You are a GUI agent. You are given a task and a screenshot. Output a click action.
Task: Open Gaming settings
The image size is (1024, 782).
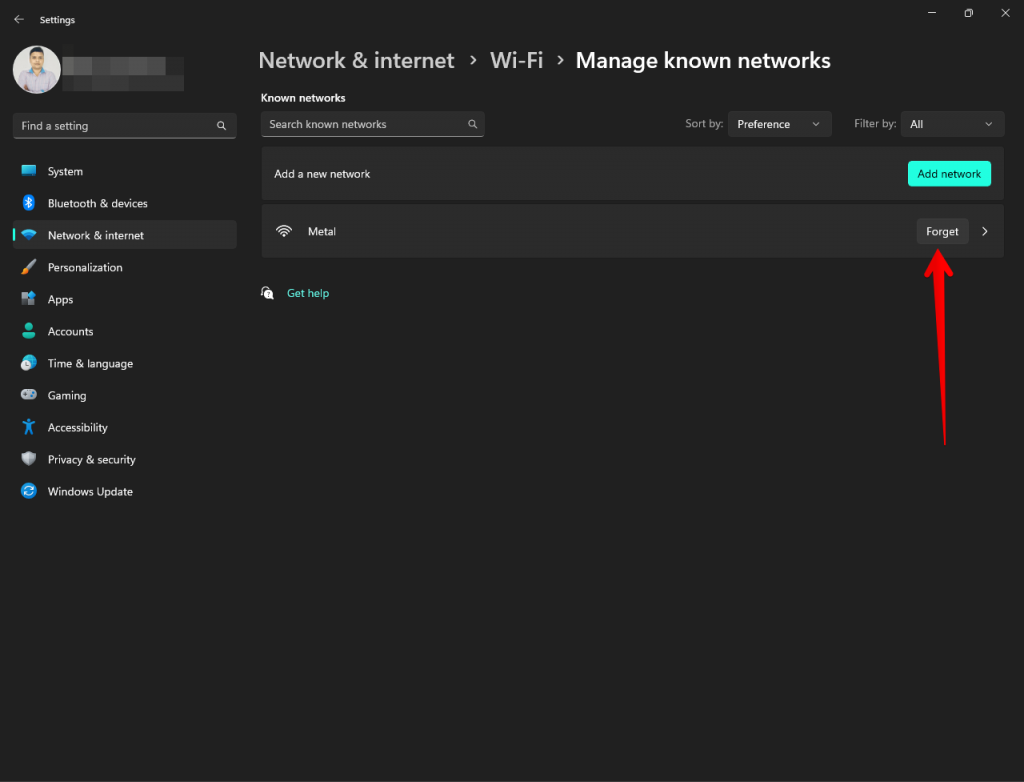click(x=125, y=395)
